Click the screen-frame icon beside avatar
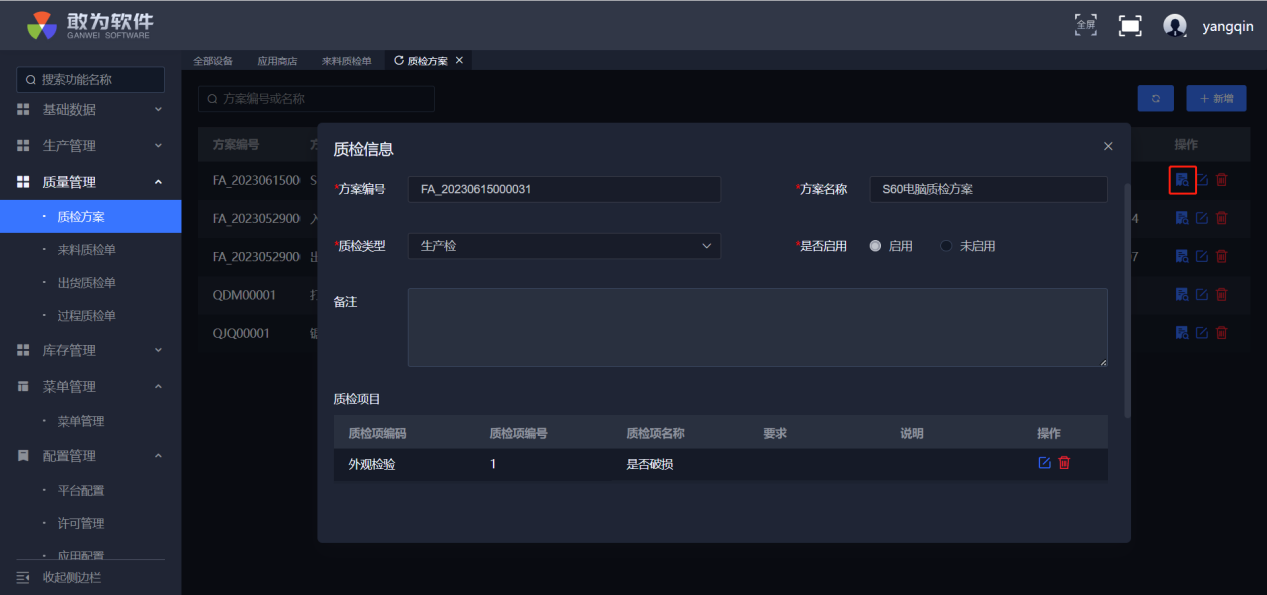Viewport: 1267px width, 595px height. (x=1130, y=26)
